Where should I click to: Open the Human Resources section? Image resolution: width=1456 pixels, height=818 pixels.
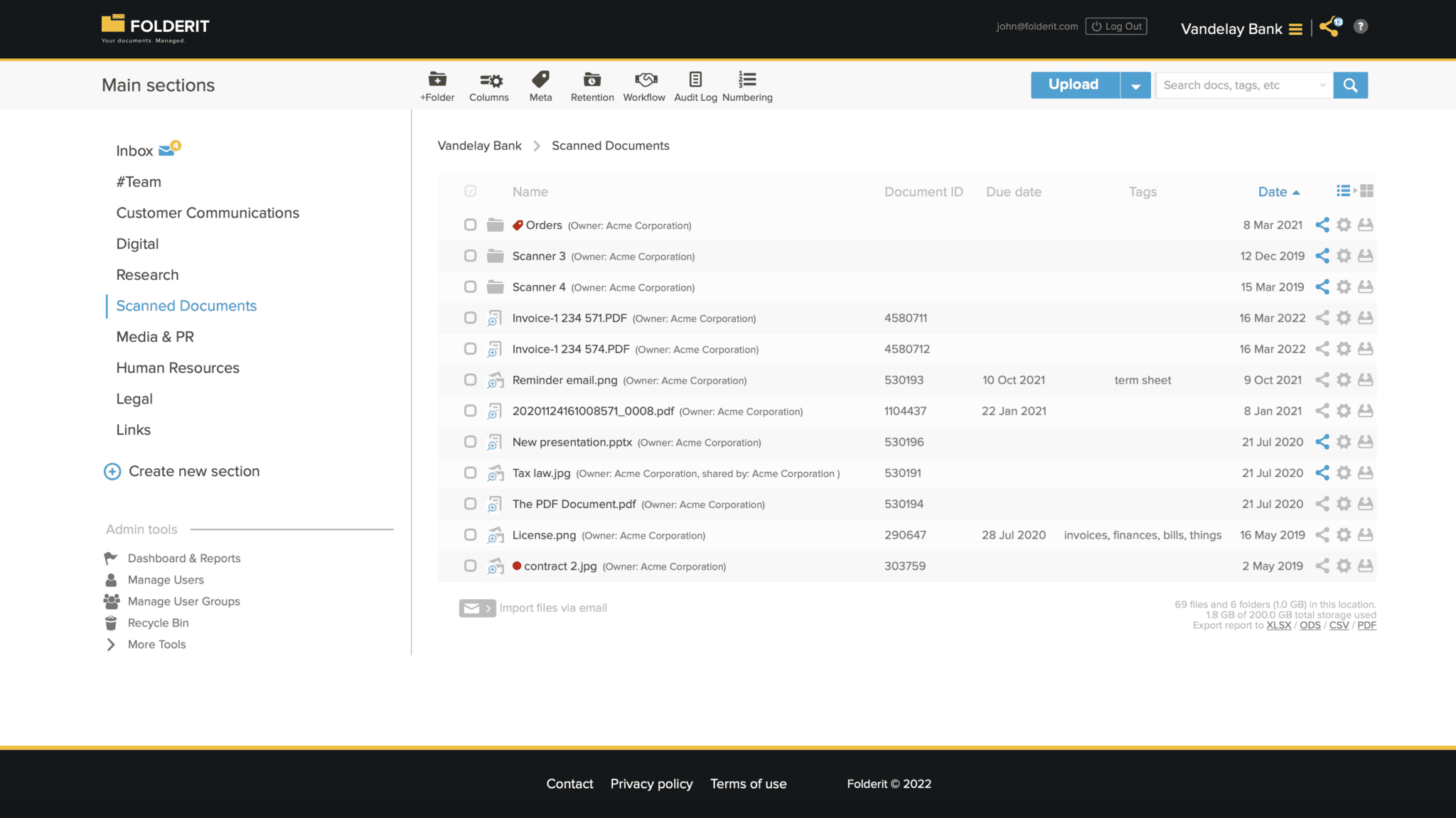click(x=178, y=367)
